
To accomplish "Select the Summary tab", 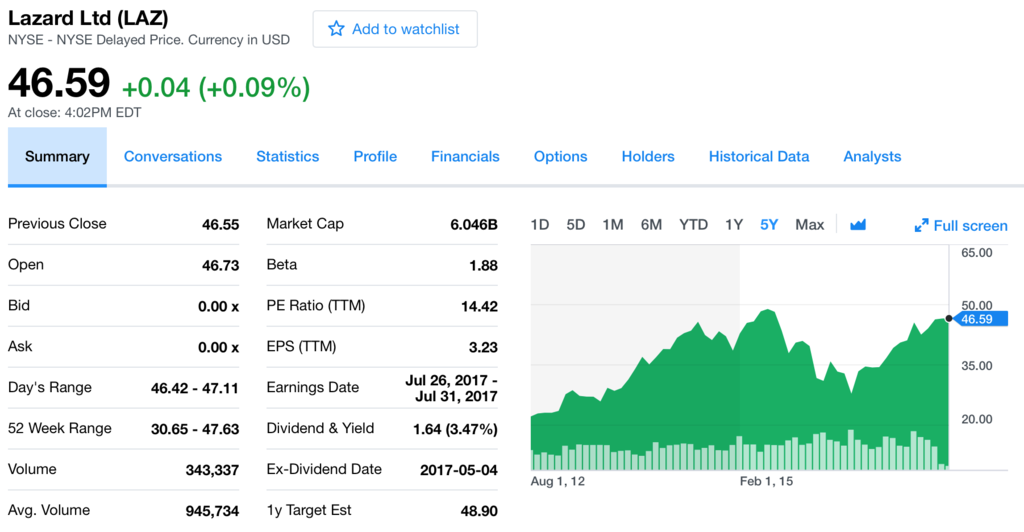I will pos(57,157).
